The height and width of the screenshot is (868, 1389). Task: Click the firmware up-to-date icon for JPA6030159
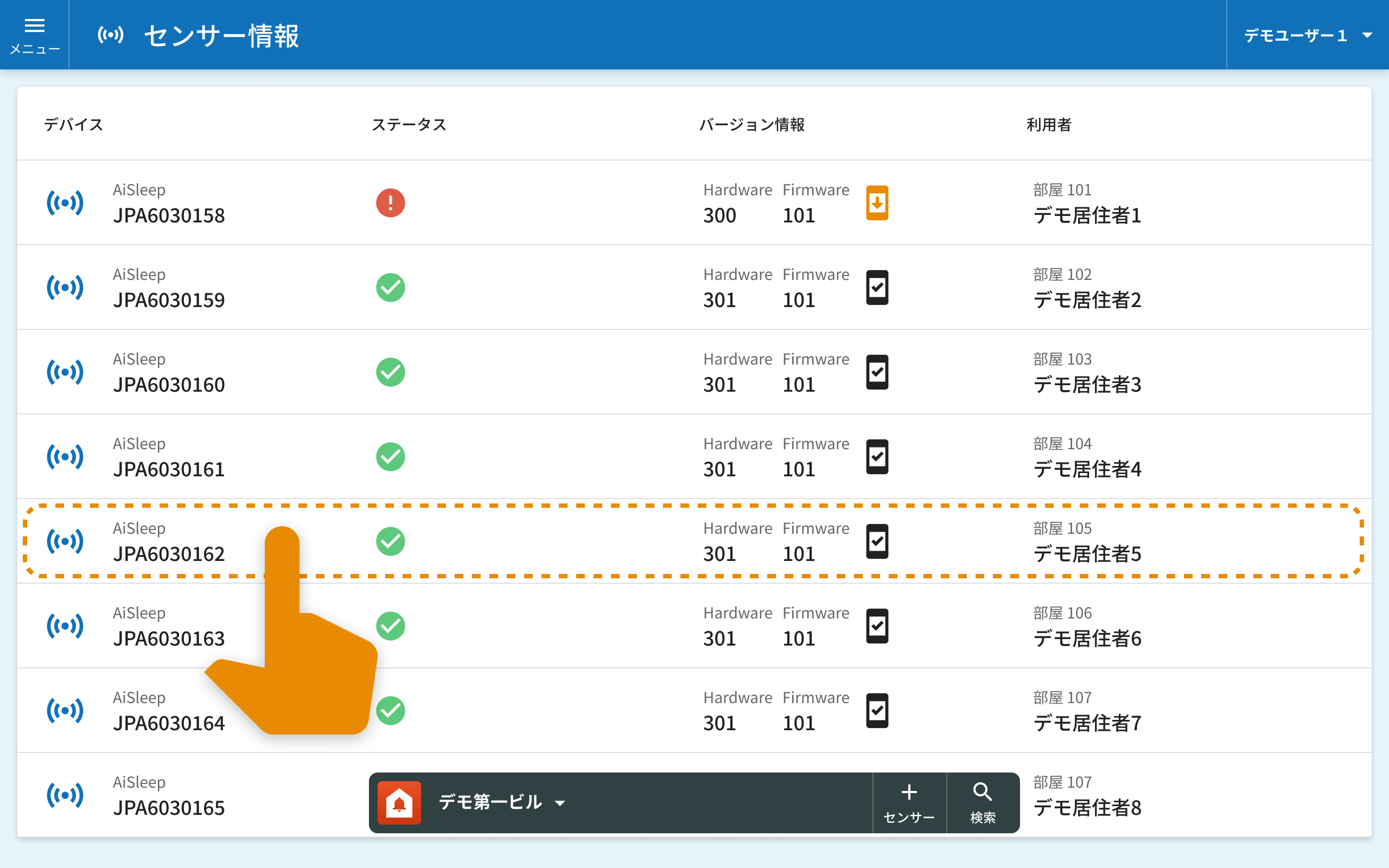click(x=876, y=287)
